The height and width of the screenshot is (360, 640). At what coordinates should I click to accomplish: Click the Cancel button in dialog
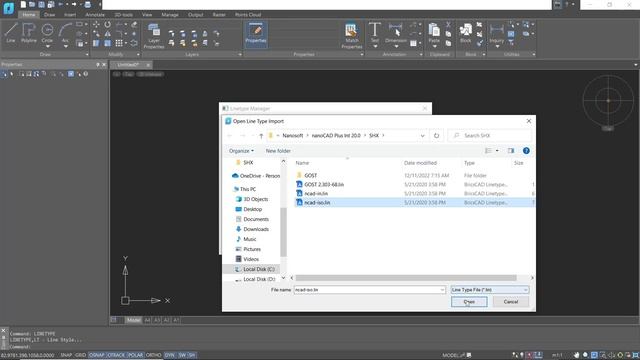click(511, 302)
